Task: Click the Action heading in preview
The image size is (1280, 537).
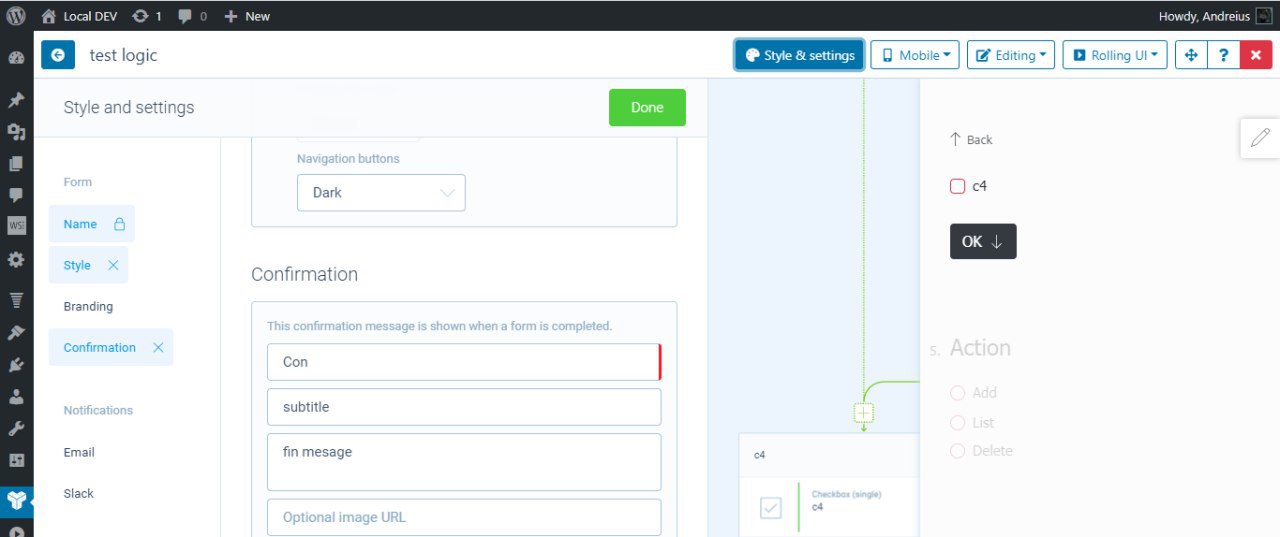Action: [980, 348]
